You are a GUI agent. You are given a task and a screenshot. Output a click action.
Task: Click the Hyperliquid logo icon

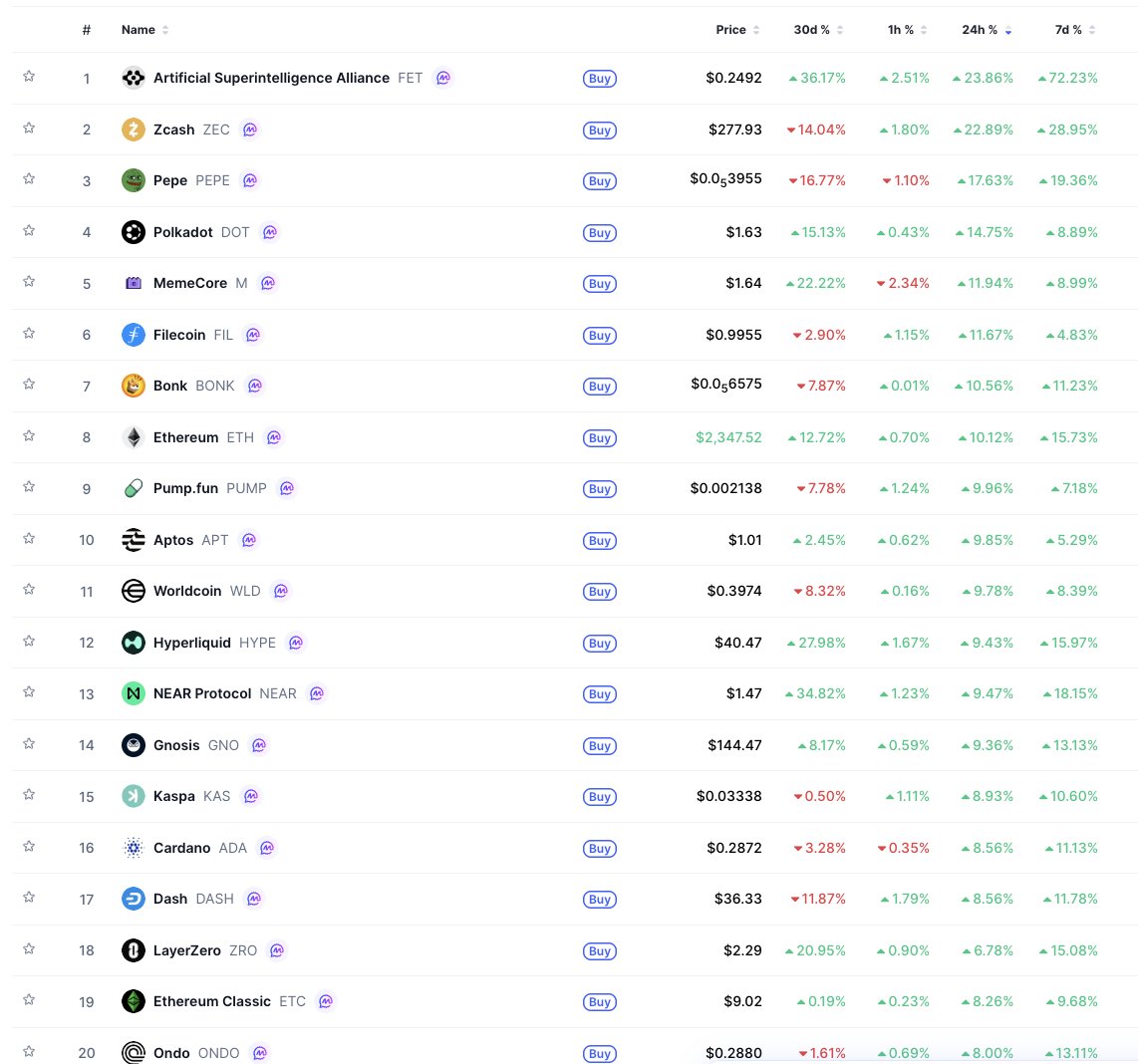coord(134,643)
